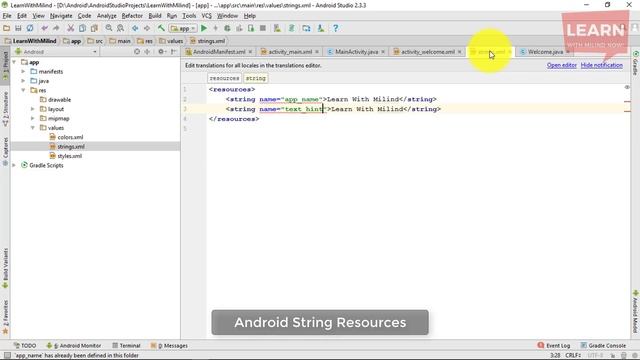Open the TODO tool window
Screen dimensions: 640x360
coord(24,346)
